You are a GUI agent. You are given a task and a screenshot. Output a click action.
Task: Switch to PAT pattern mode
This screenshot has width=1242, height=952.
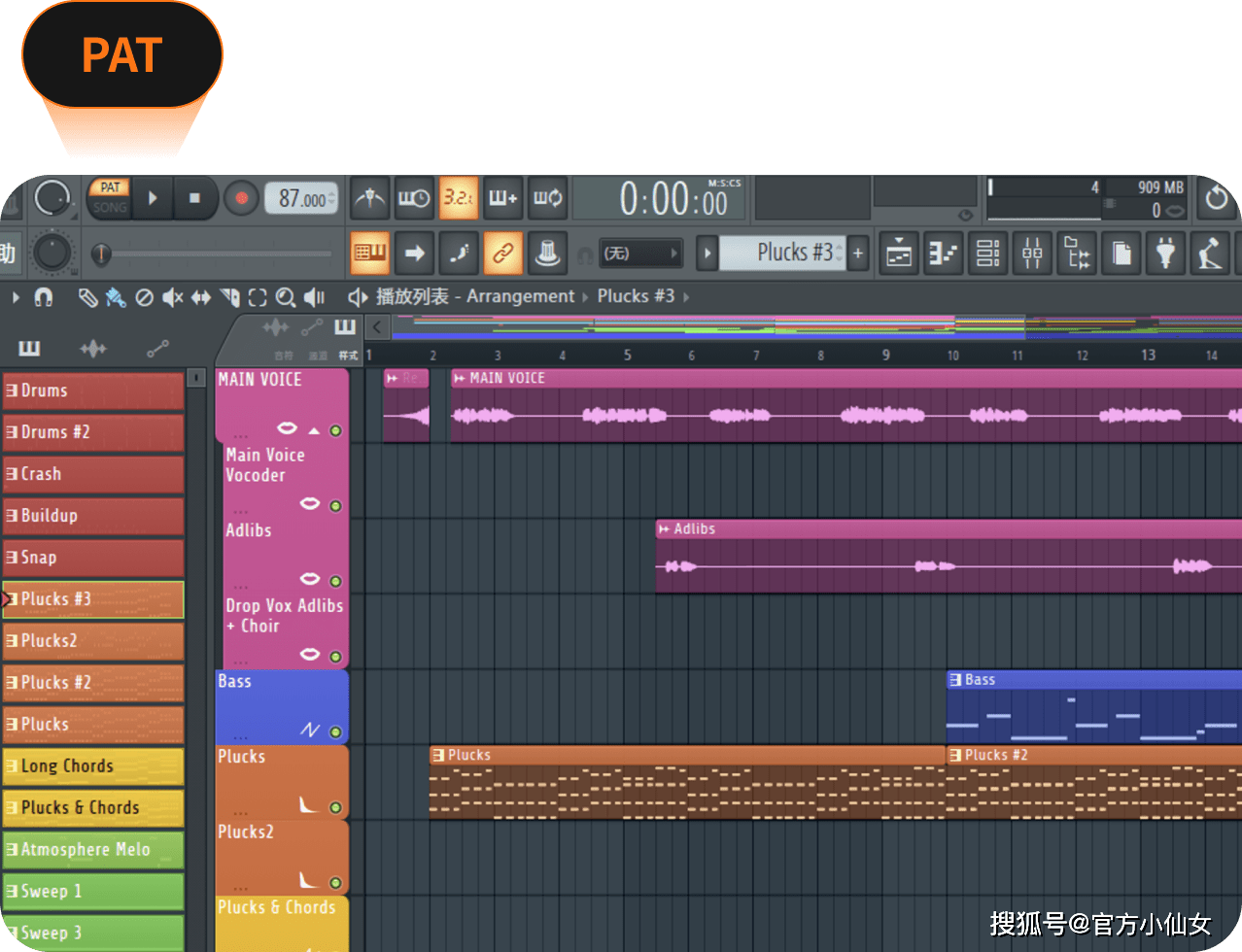110,187
